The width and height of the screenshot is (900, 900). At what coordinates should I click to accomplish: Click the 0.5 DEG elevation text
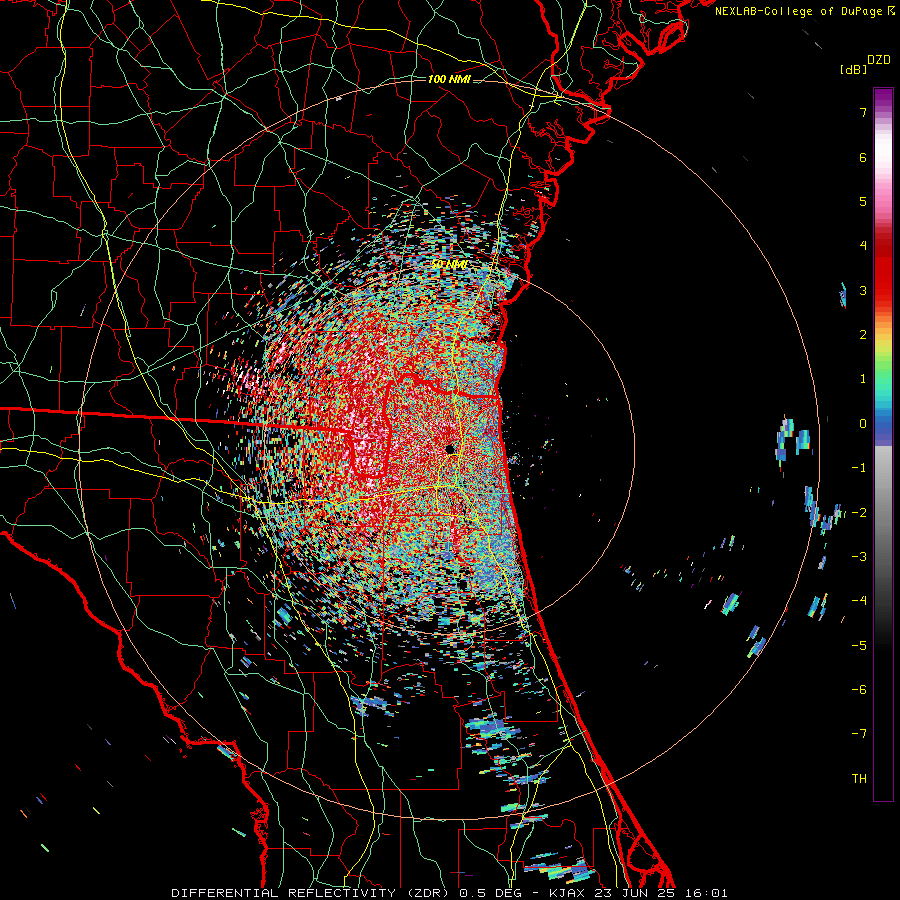pos(490,893)
